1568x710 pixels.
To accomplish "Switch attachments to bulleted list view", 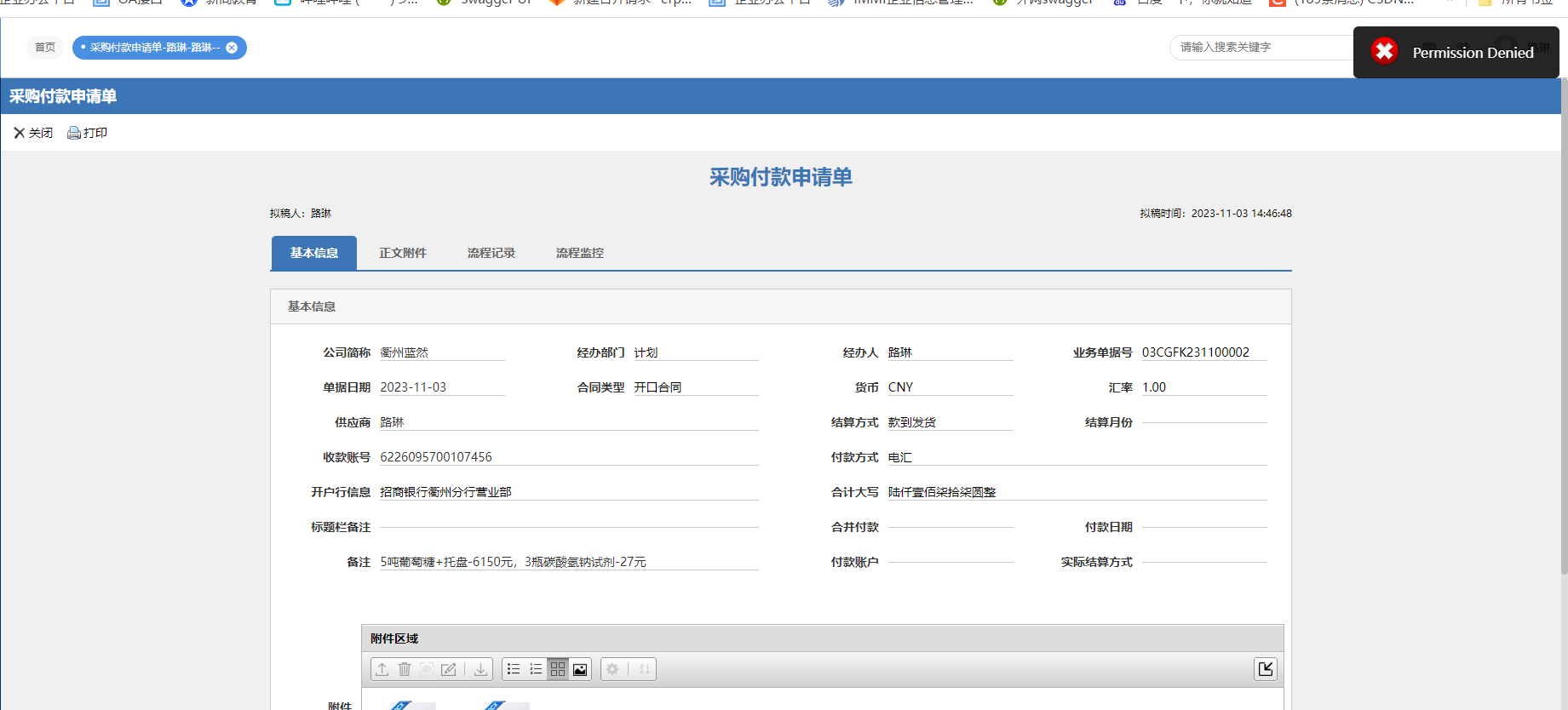I will [514, 669].
